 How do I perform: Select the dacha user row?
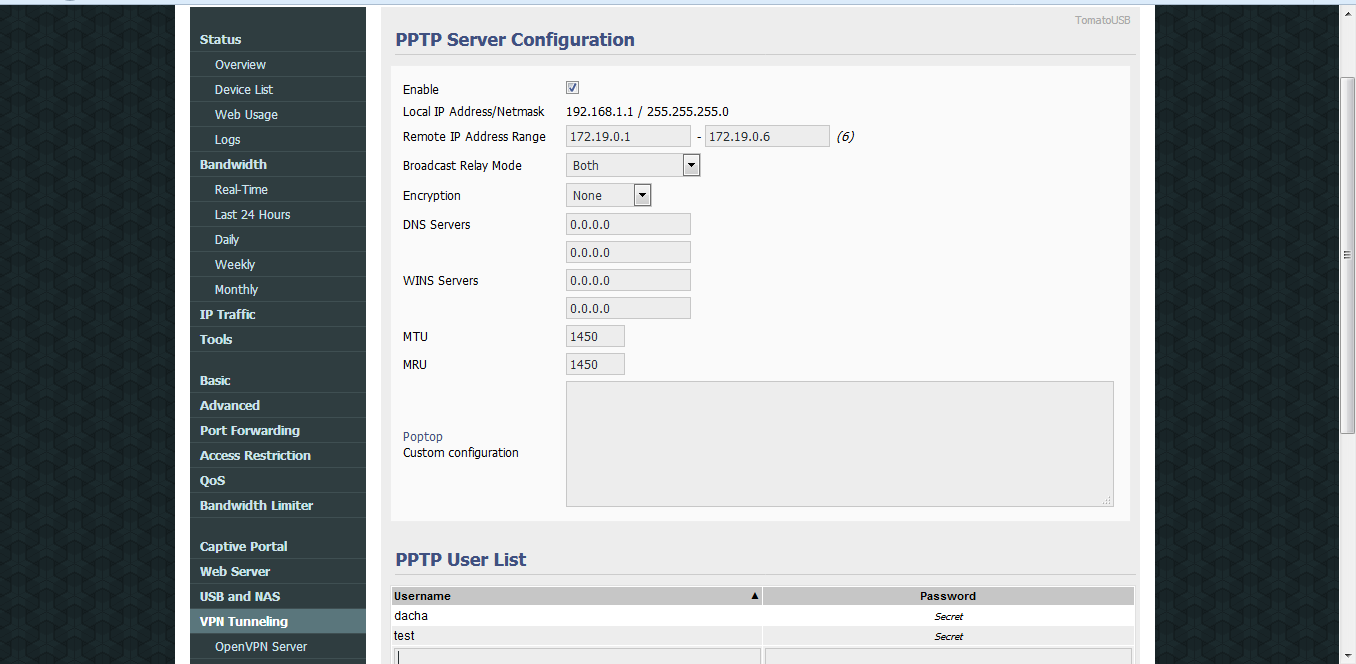tap(763, 616)
